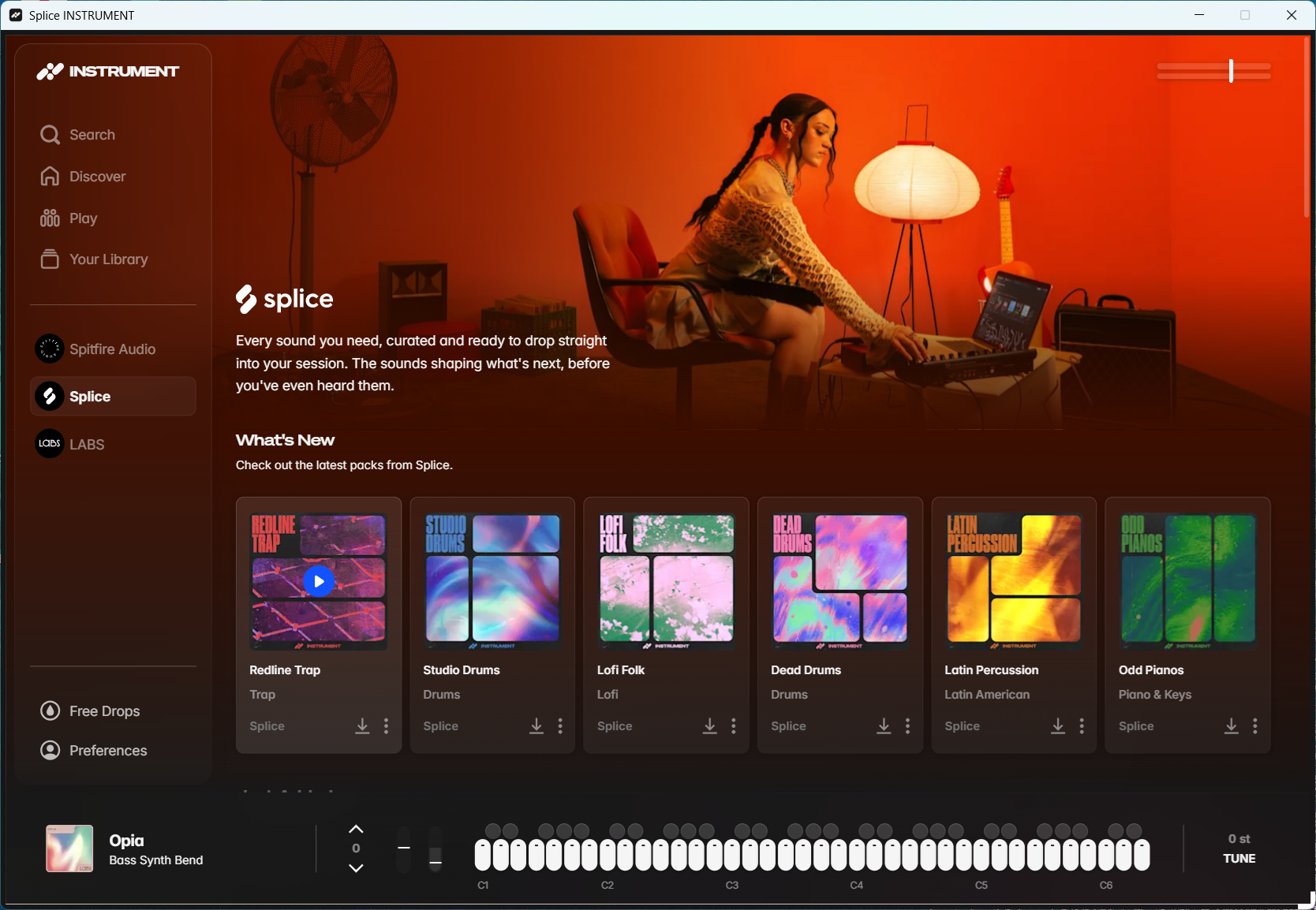This screenshot has width=1316, height=910.
Task: Open Dead Drums more options menu
Action: point(907,726)
